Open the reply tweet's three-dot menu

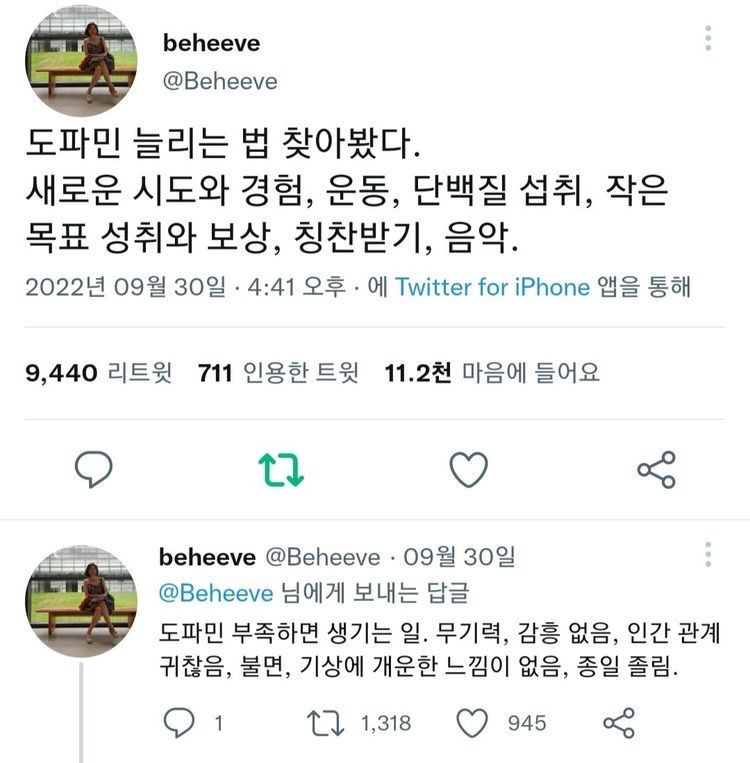pos(708,555)
